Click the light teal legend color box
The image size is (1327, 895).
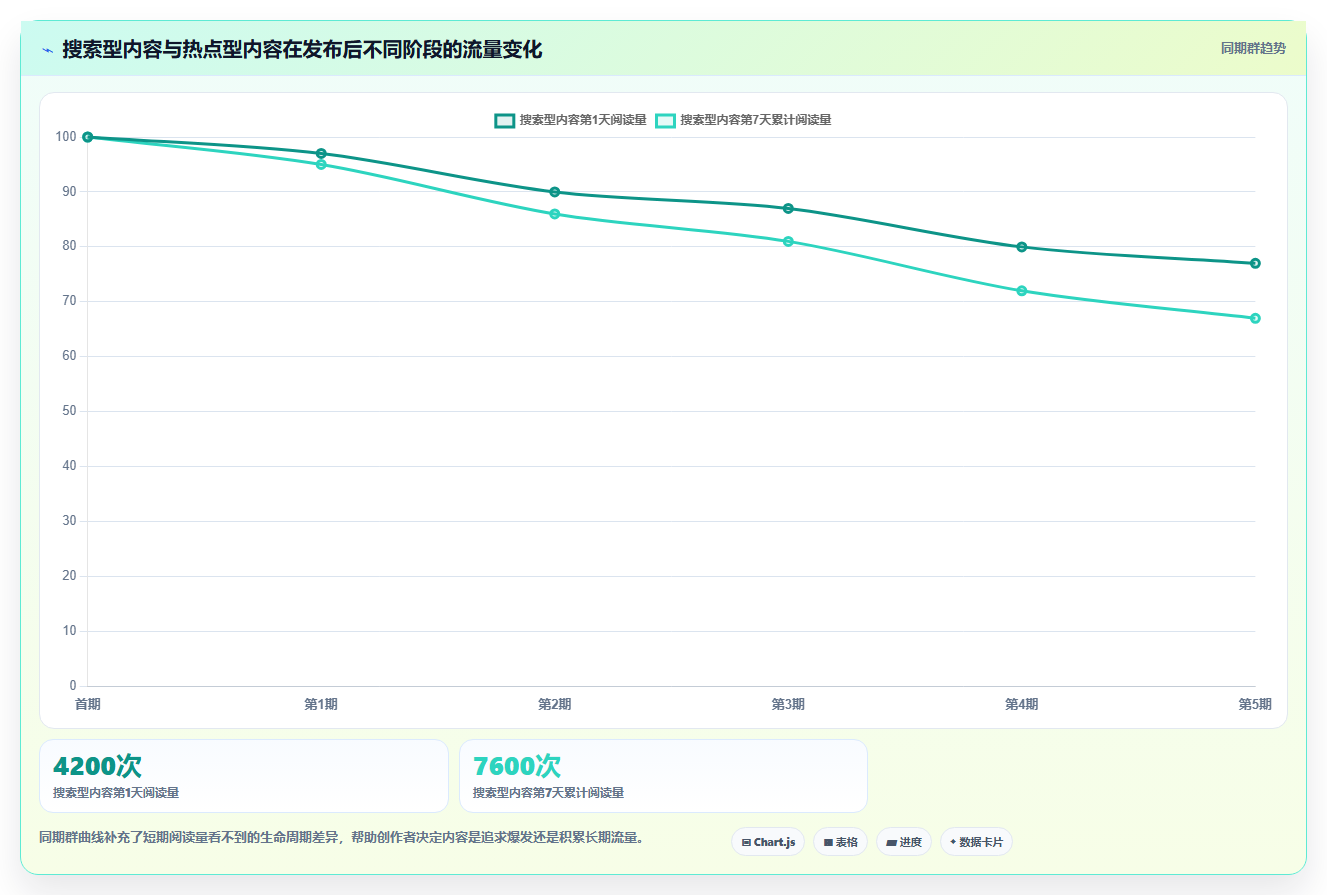666,120
